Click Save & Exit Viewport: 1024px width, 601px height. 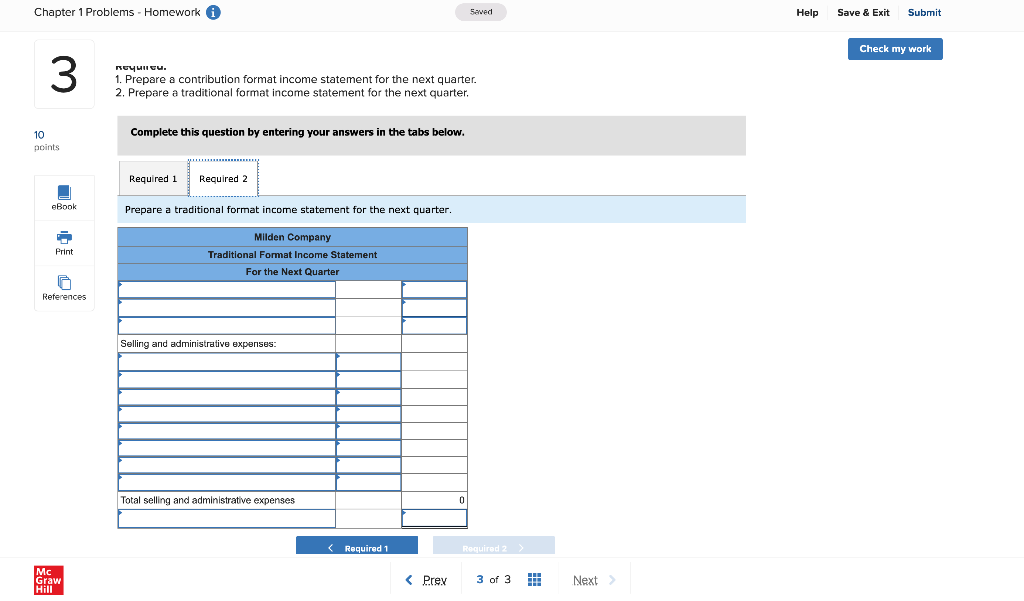pyautogui.click(x=863, y=12)
